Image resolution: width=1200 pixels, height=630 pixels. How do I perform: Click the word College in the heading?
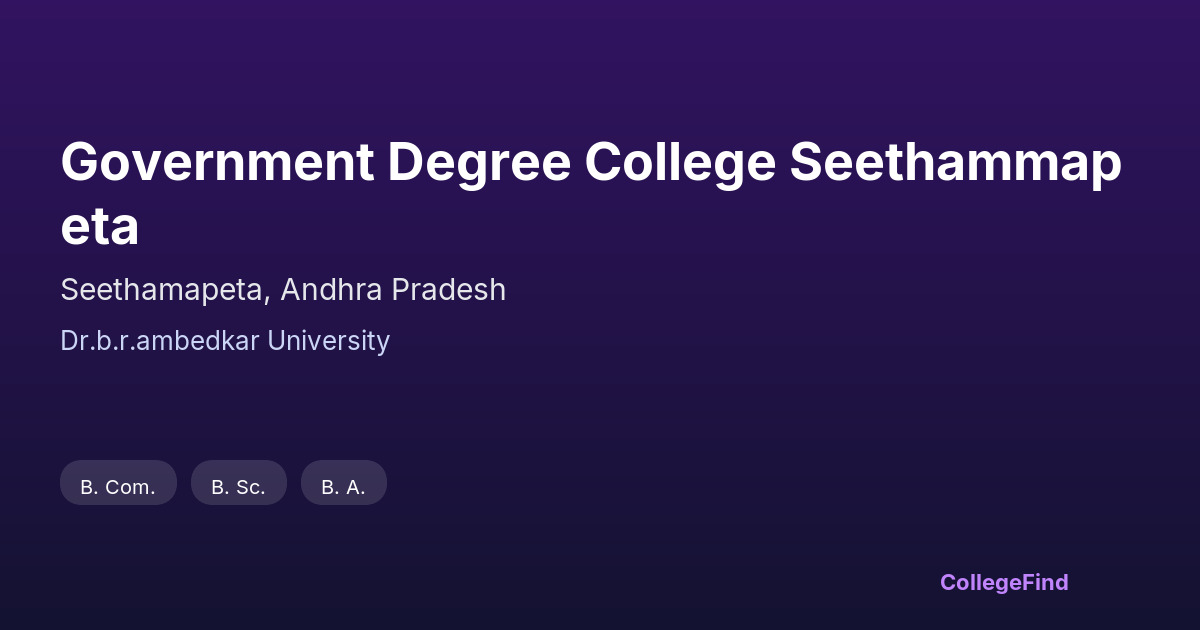pos(680,163)
